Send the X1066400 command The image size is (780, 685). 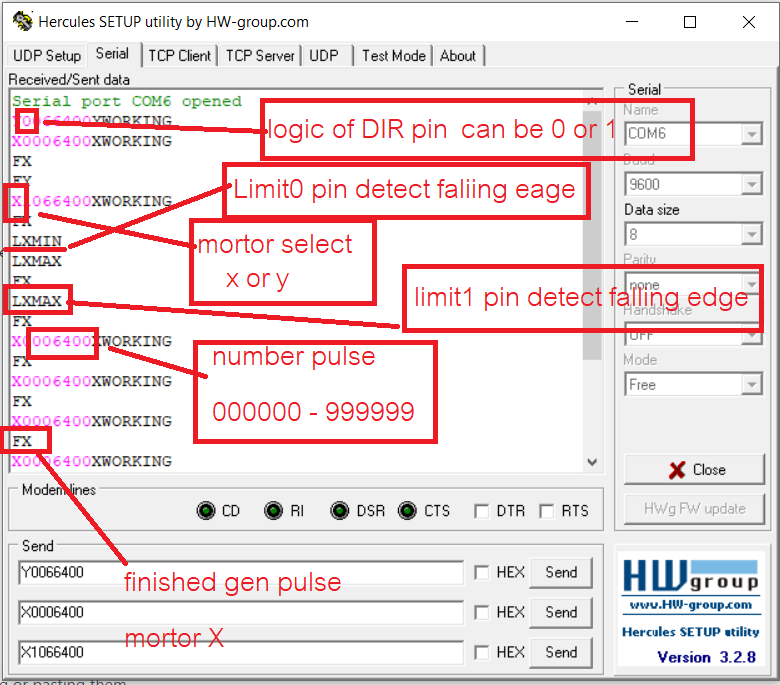(x=561, y=652)
